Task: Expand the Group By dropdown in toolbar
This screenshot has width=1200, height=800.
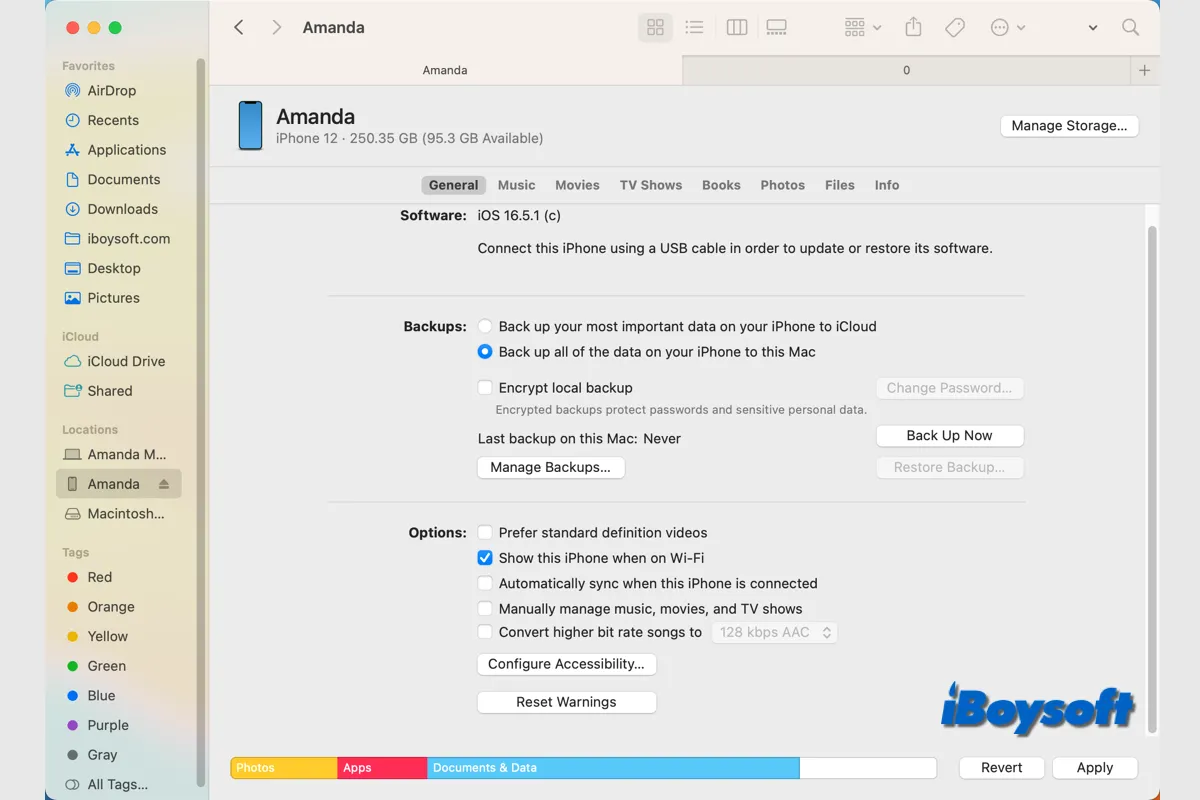Action: tap(862, 28)
